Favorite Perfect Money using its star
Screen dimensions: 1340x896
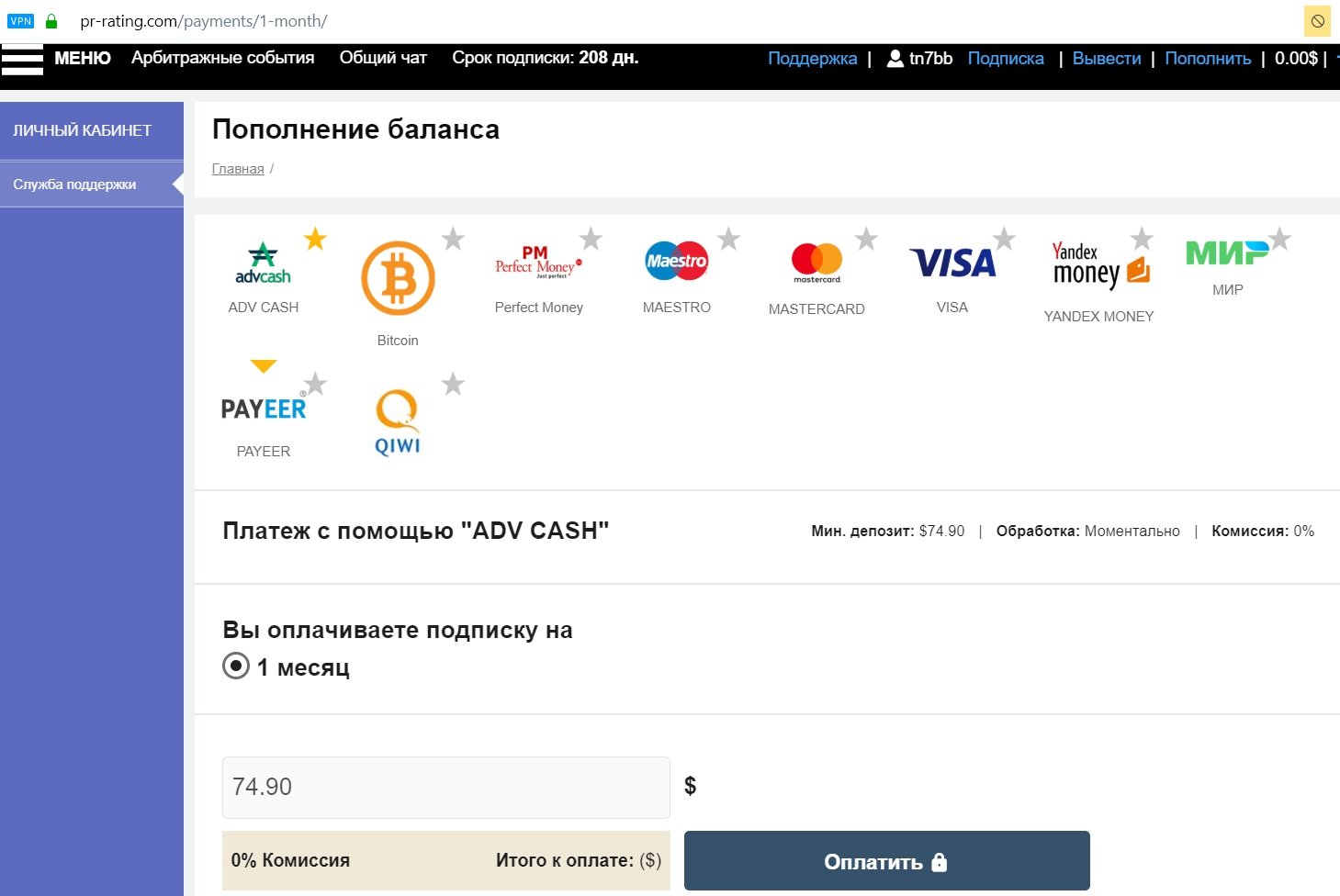click(591, 239)
